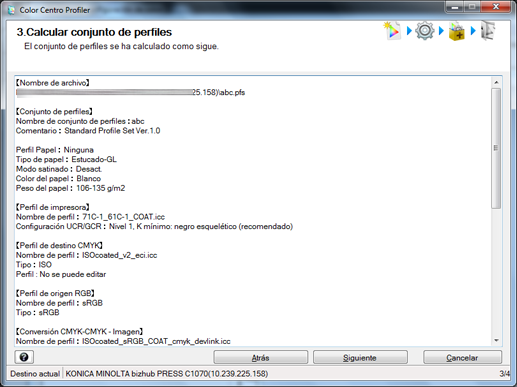
Task: Click the 3/4 page indicator in status bar
Action: pos(504,374)
